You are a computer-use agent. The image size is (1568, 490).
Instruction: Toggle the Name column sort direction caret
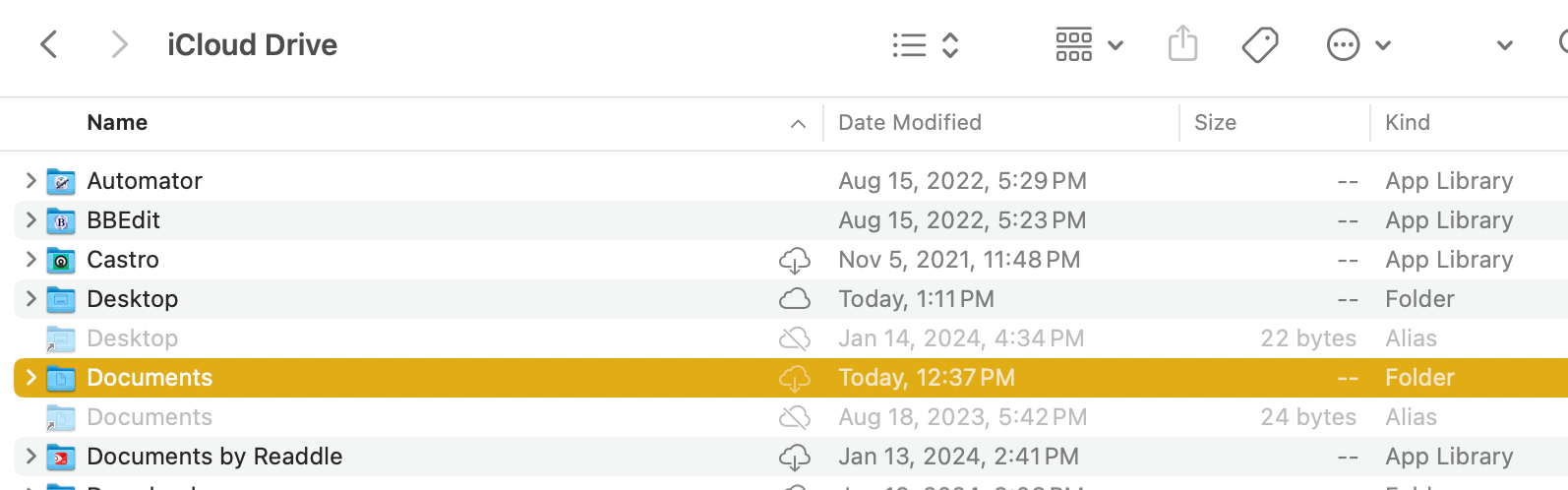pos(798,124)
